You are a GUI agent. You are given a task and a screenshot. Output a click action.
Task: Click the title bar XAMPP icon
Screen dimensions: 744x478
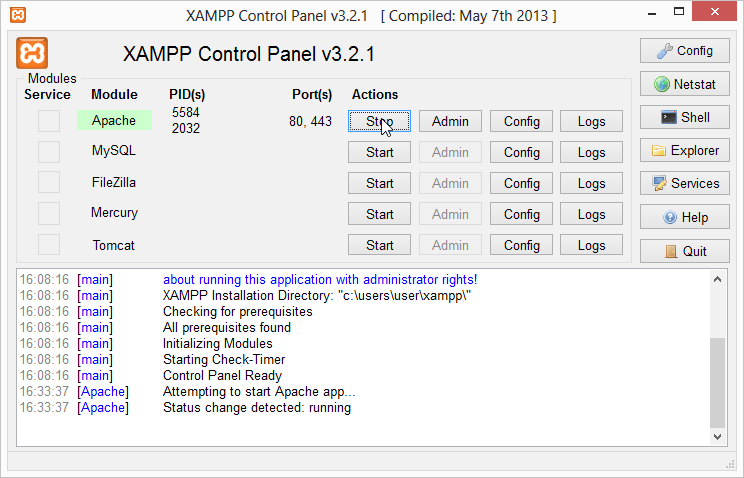pyautogui.click(x=17, y=15)
